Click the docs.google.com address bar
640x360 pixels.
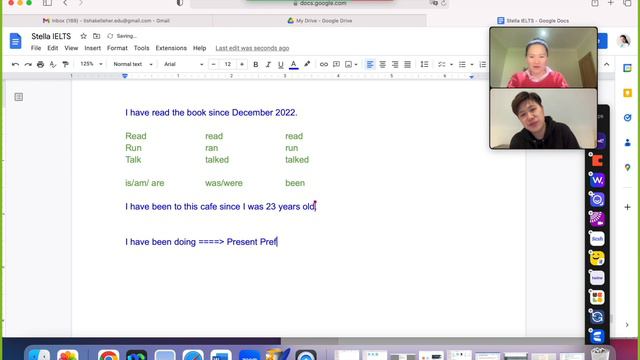click(320, 3)
